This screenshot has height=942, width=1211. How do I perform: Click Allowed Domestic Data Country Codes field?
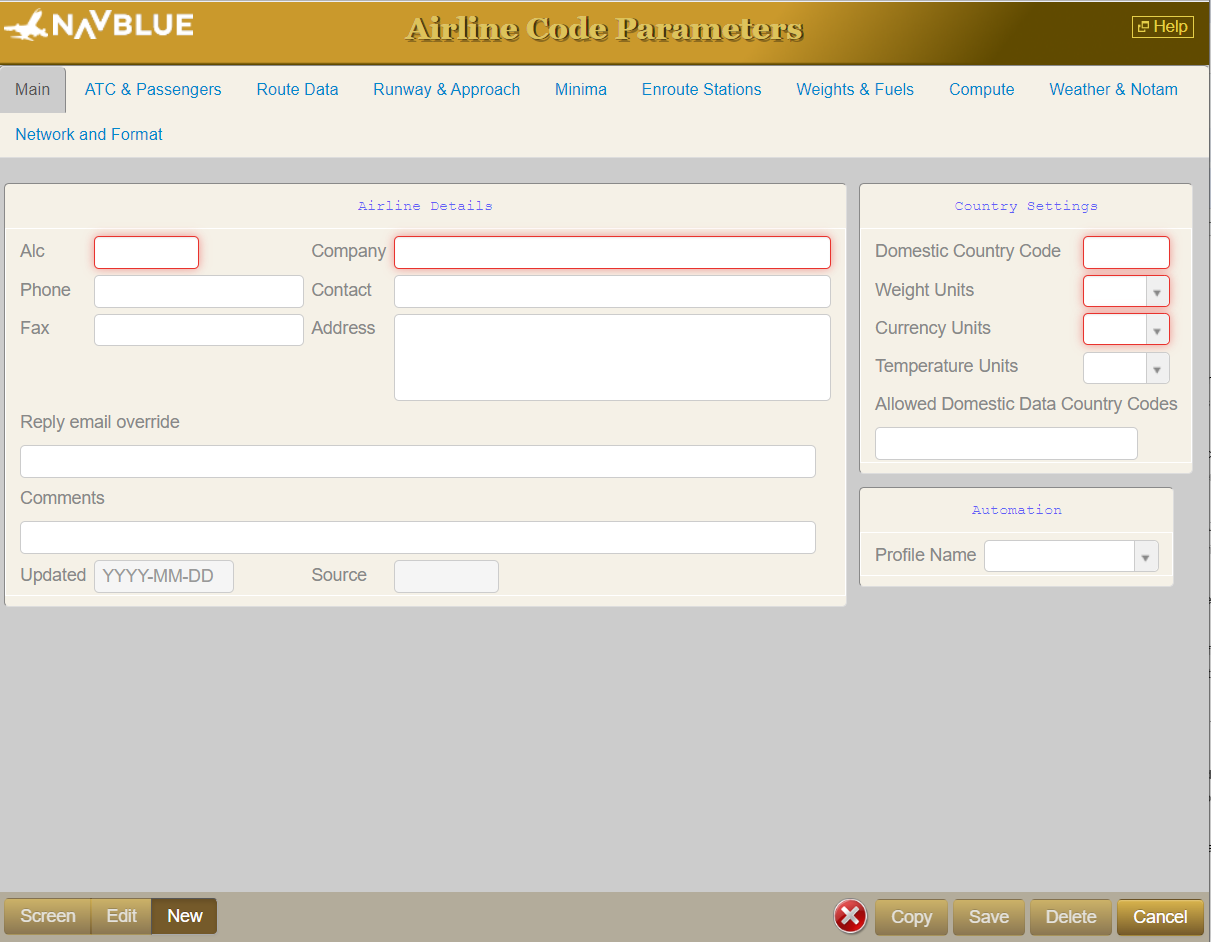coord(1006,443)
